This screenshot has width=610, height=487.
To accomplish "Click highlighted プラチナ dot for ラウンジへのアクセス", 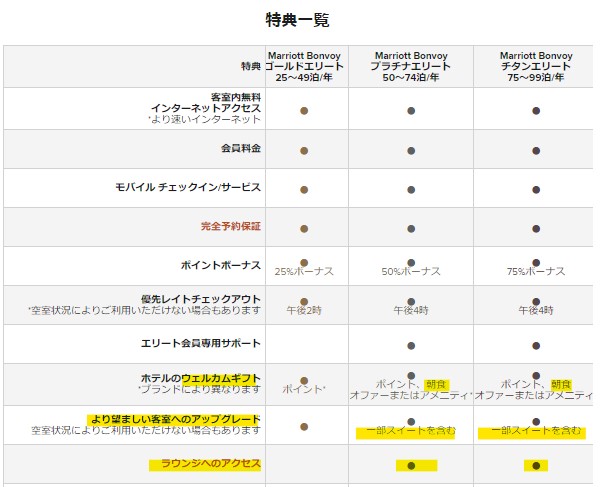I will [x=411, y=466].
